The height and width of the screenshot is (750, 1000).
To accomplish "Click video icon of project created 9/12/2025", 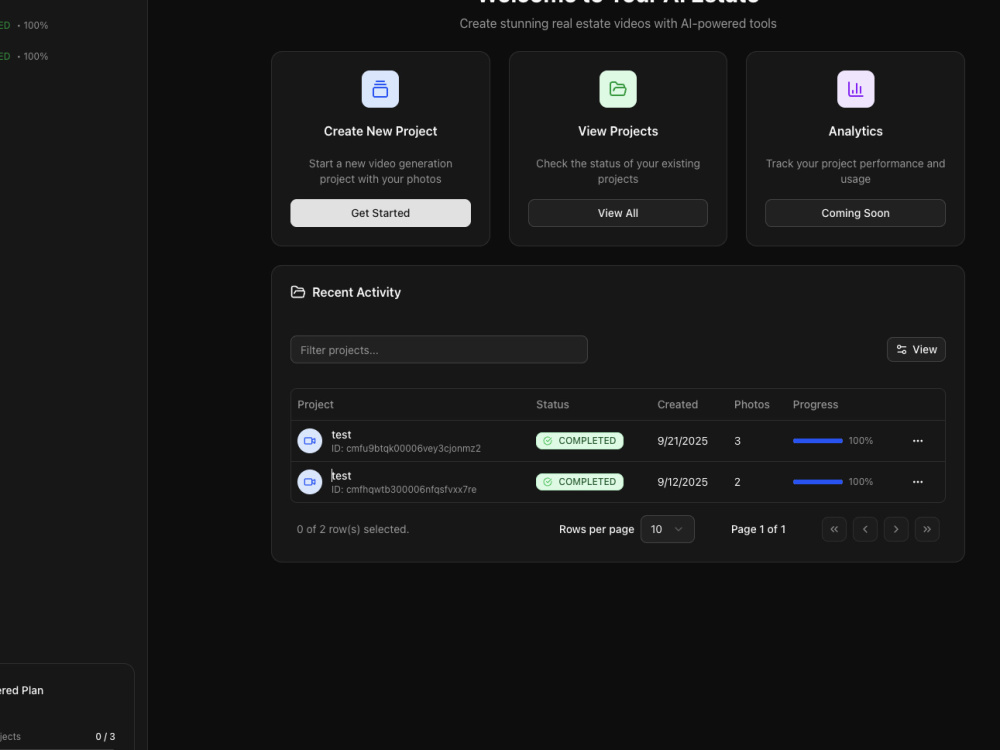I will point(310,482).
